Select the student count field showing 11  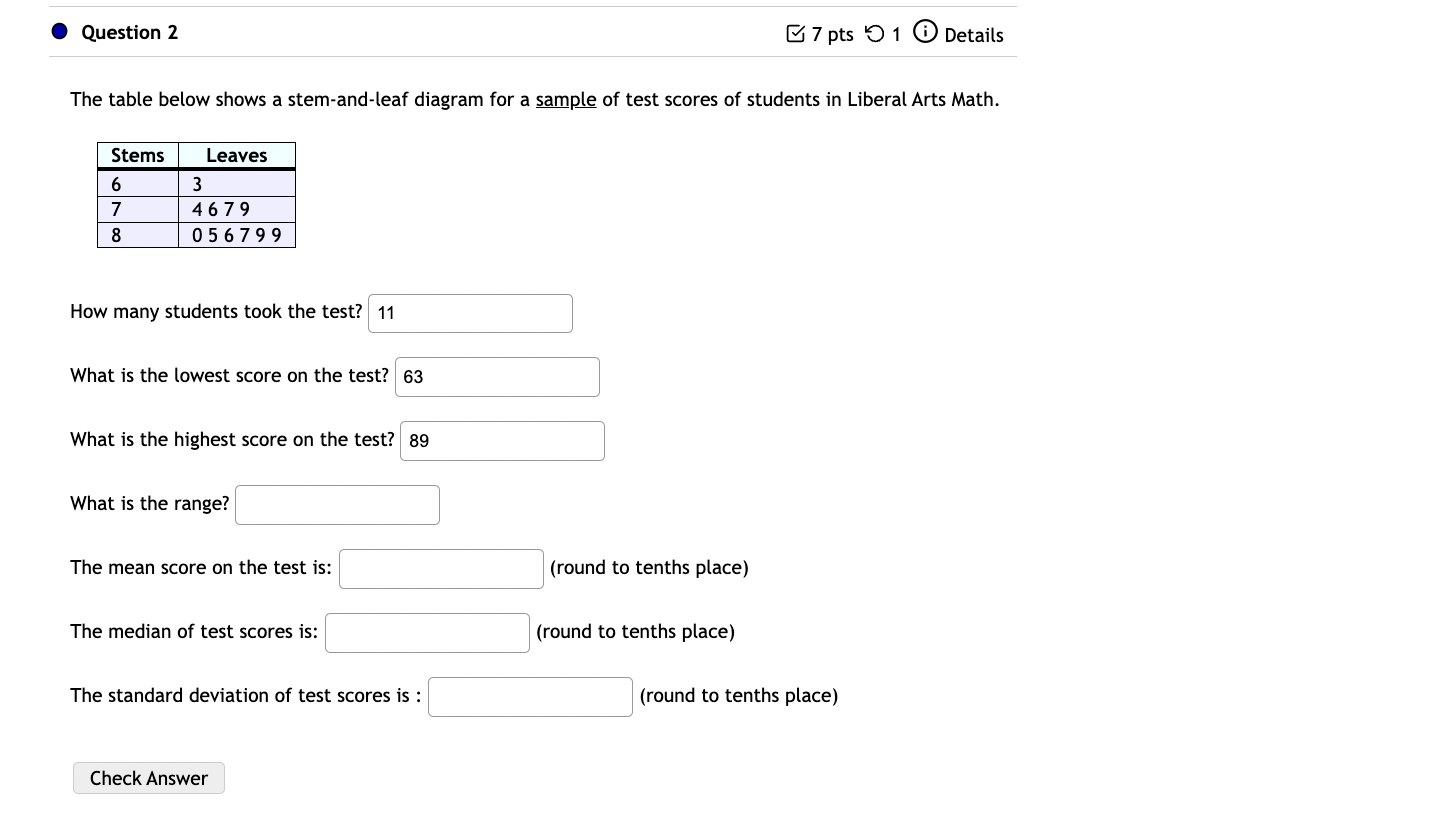tap(470, 313)
